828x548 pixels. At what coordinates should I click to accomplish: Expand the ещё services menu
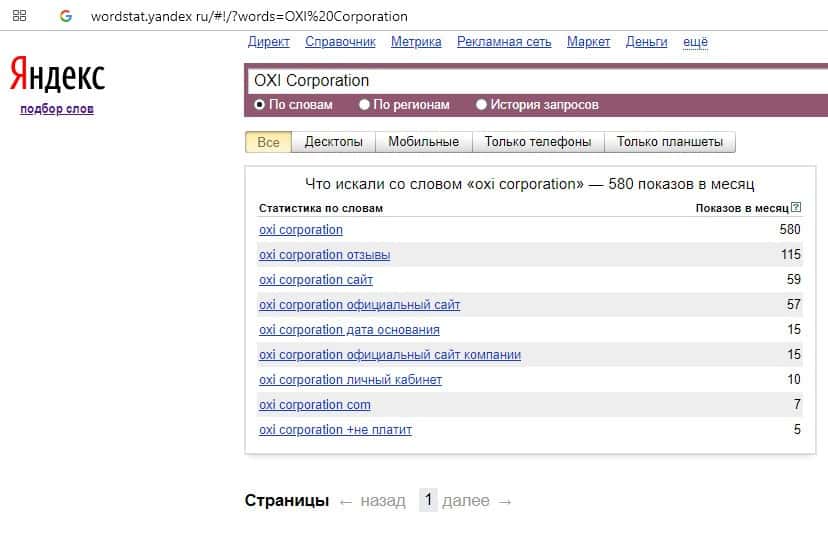pyautogui.click(x=695, y=42)
